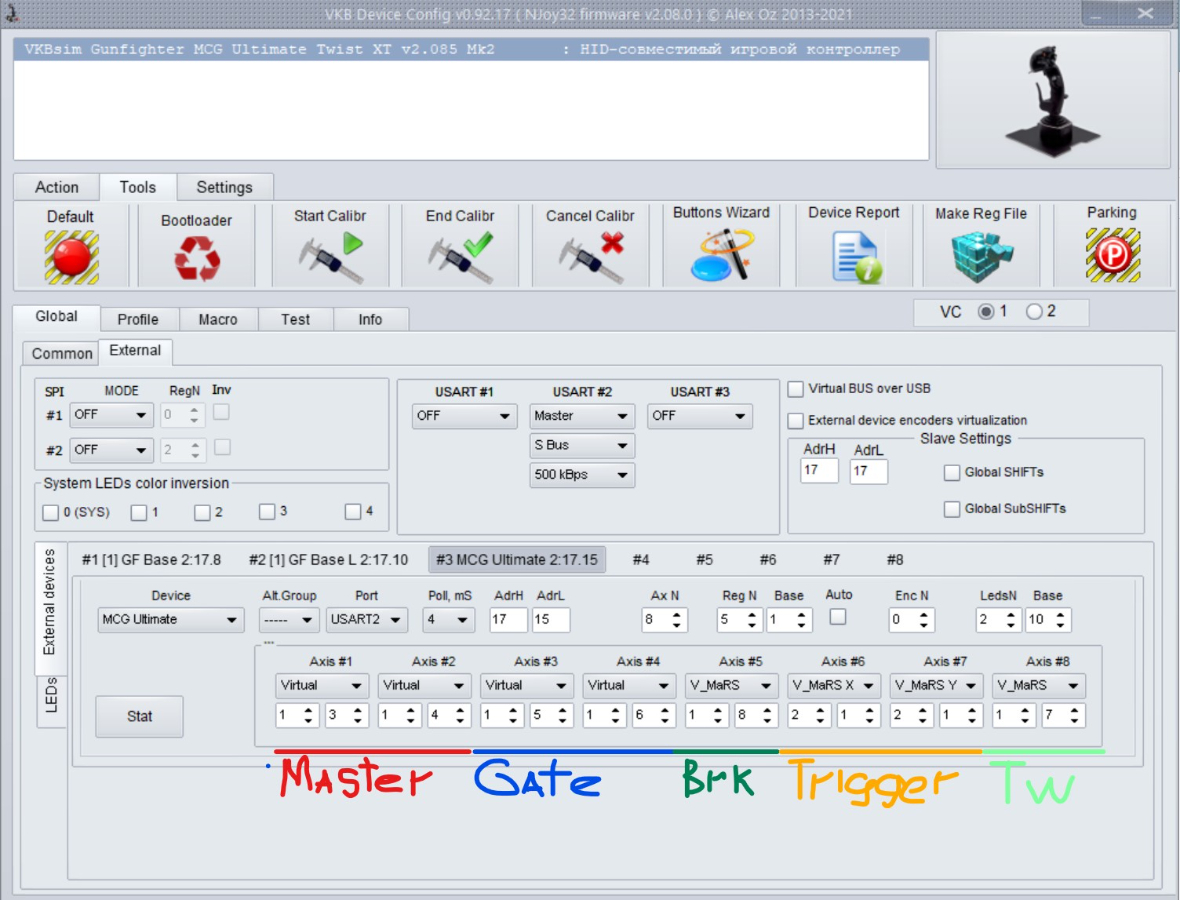Switch to the Settings tab

pyautogui.click(x=224, y=187)
